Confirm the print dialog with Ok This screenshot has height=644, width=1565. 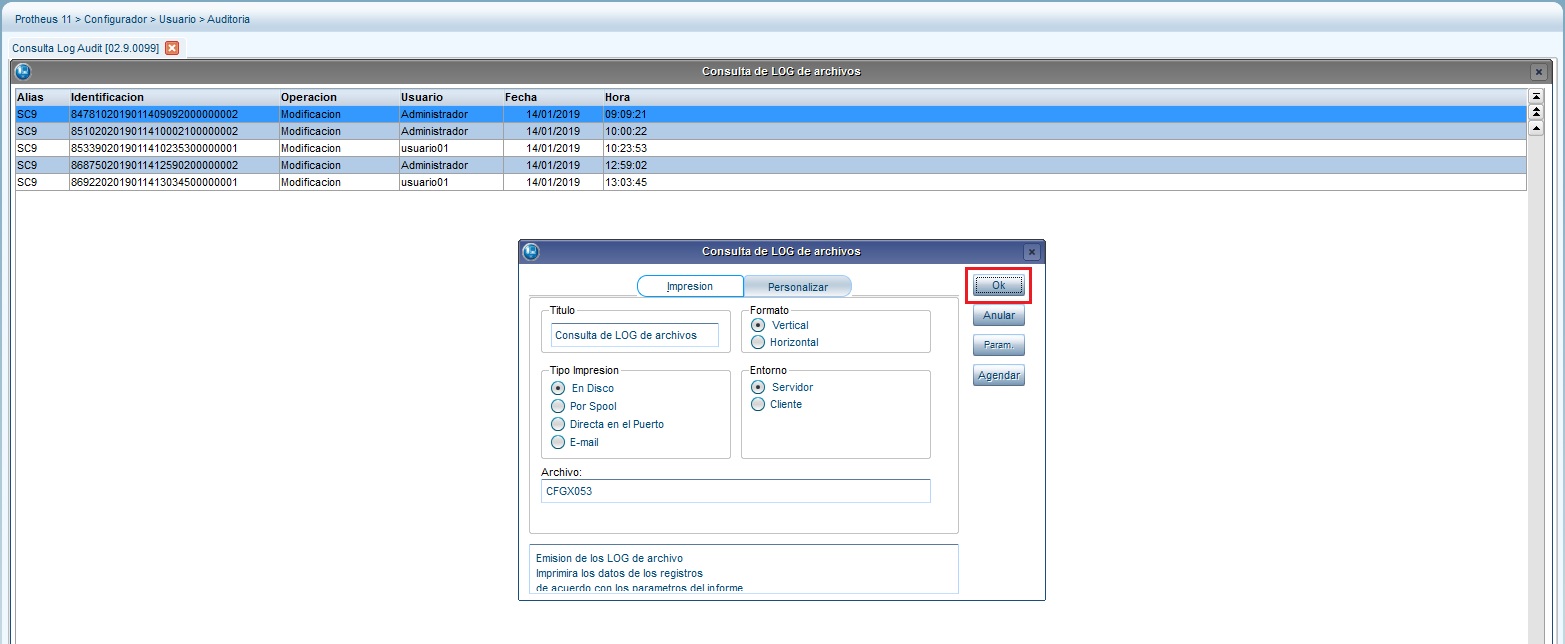998,285
